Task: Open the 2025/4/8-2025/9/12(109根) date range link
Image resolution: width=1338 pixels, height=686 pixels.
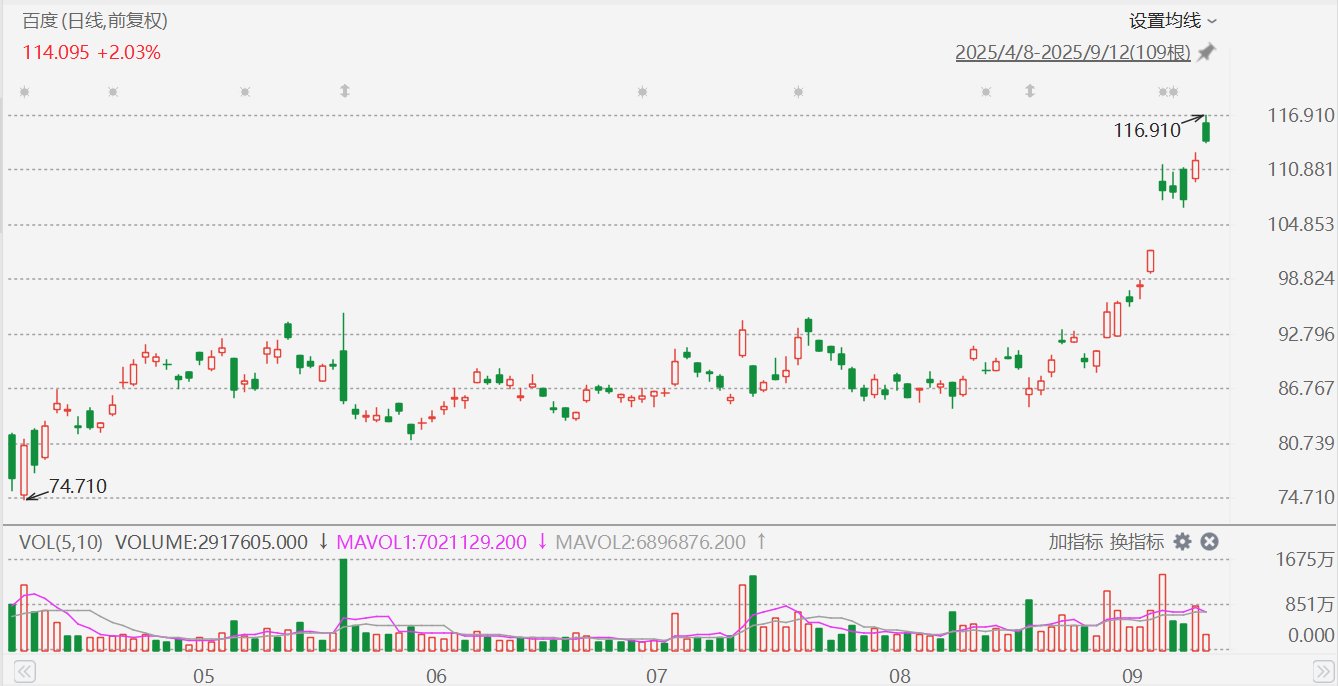Action: tap(1074, 53)
